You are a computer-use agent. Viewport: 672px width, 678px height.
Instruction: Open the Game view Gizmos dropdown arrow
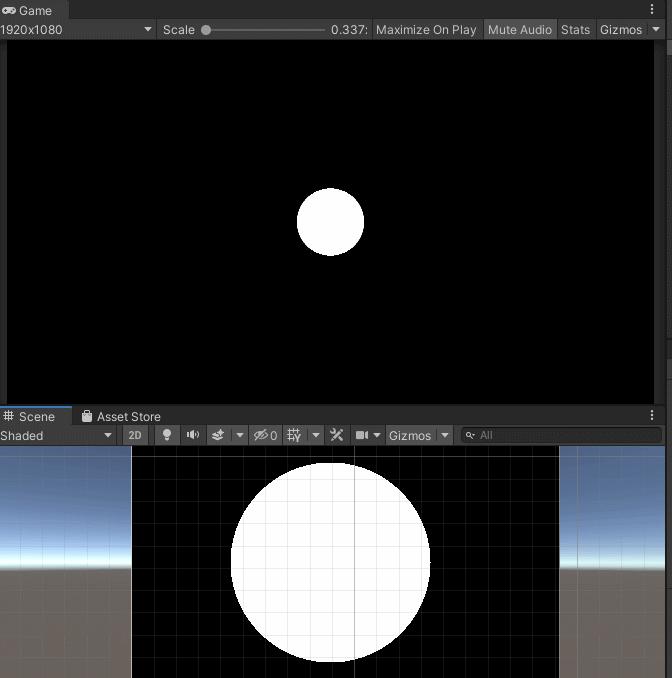click(656, 30)
